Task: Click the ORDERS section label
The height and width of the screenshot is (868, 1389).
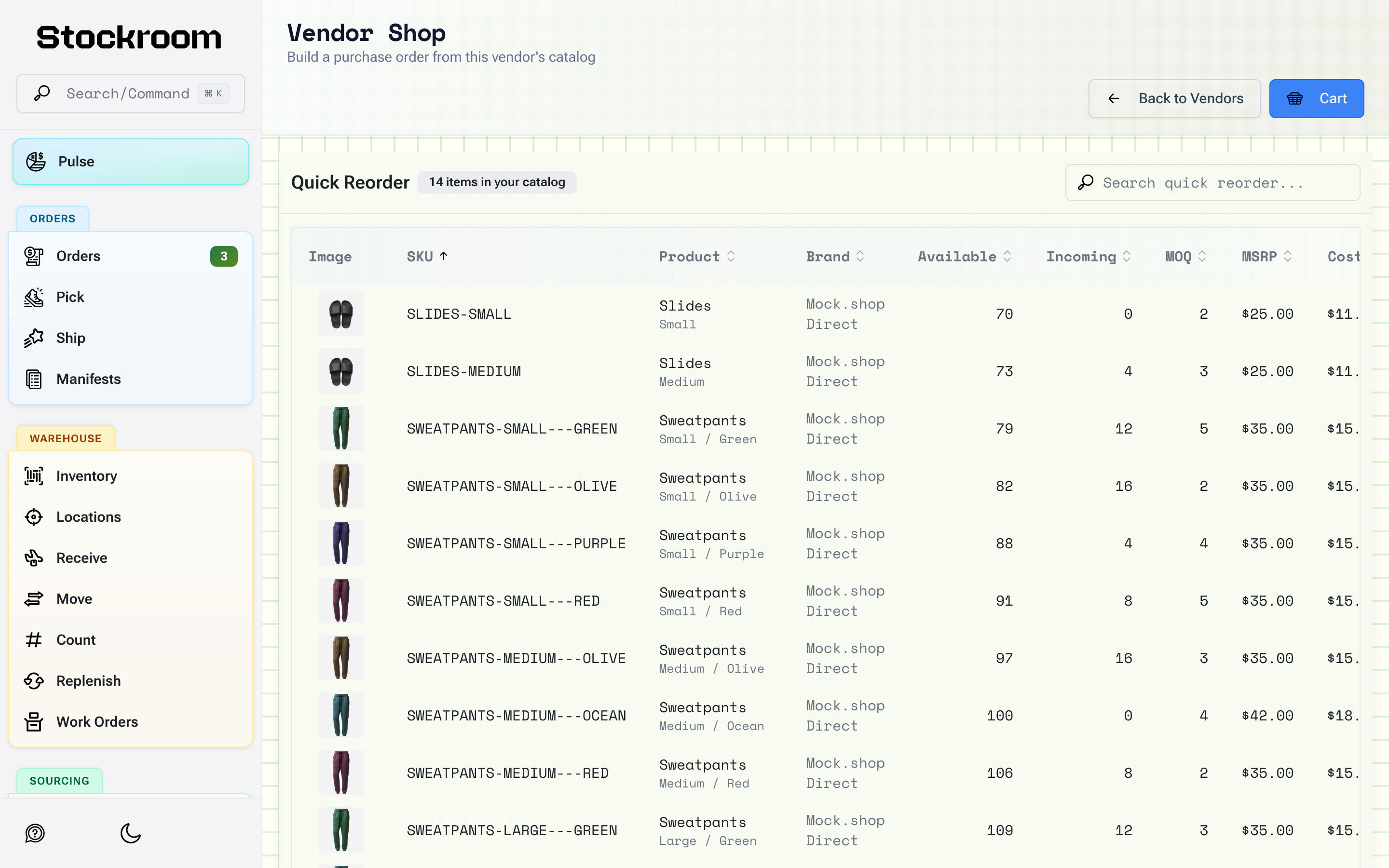Action: coord(53,219)
